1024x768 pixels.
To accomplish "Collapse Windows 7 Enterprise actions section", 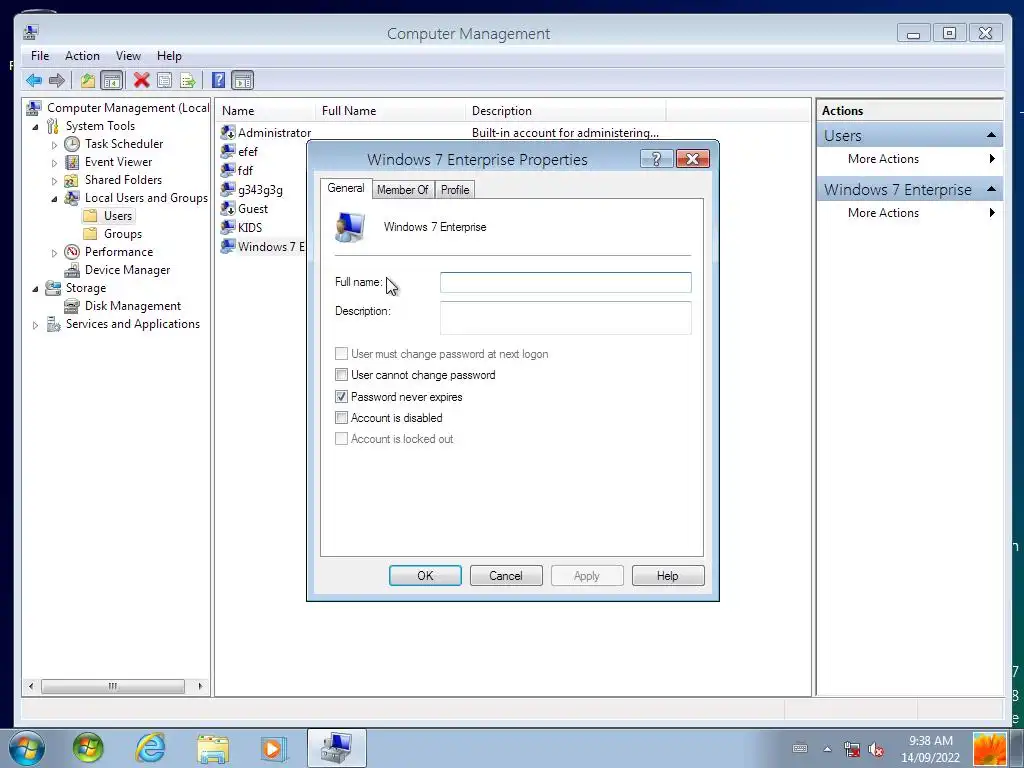I will click(x=991, y=189).
